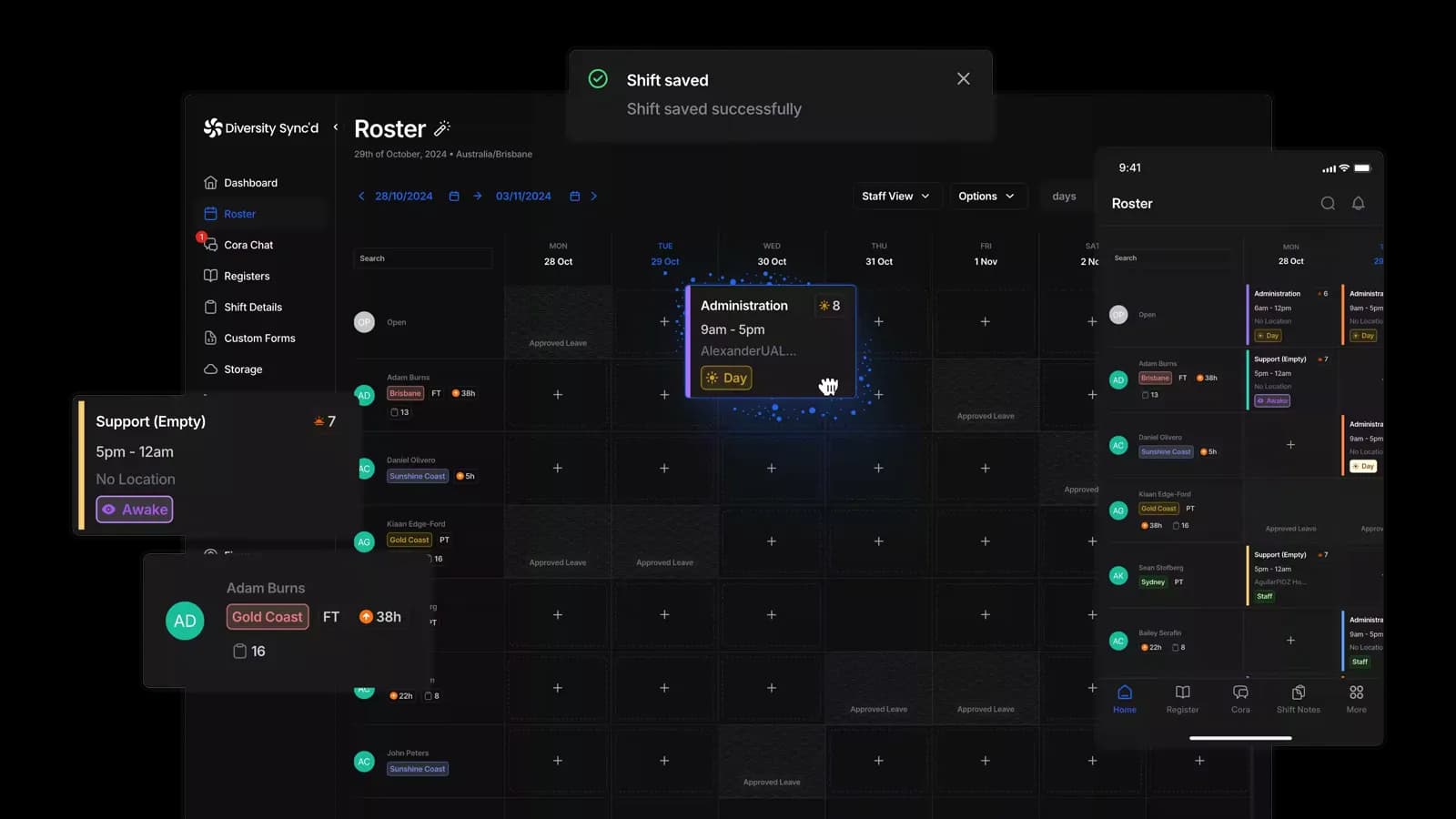This screenshot has height=819, width=1456.
Task: Add a shift for John Peters on Thu 31 Oct
Action: tap(878, 761)
